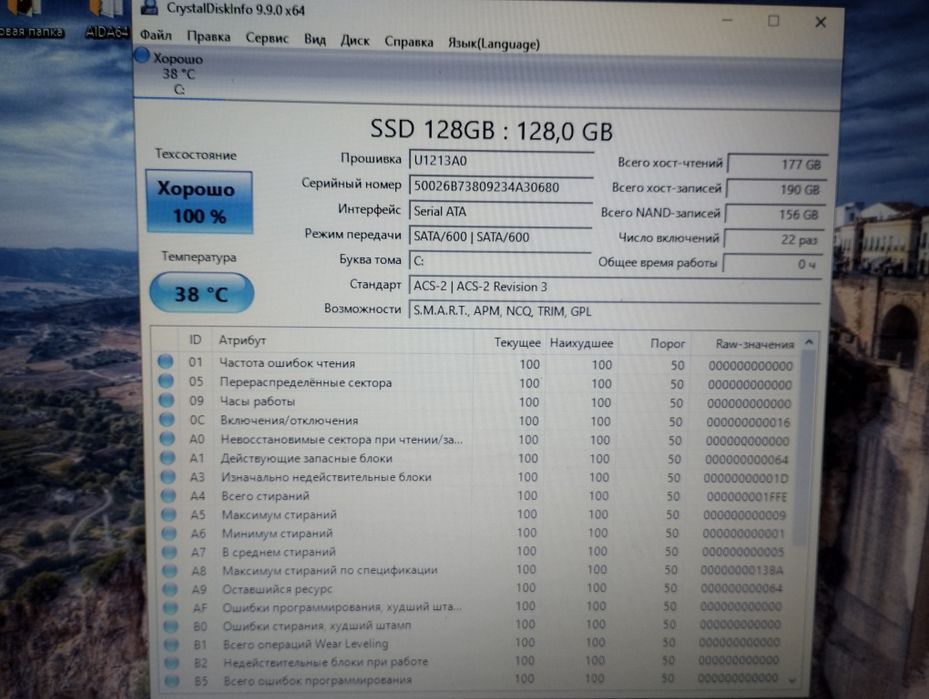Screen dimensions: 929x699
Task: Click the drive letter field C:
Action: [499, 261]
